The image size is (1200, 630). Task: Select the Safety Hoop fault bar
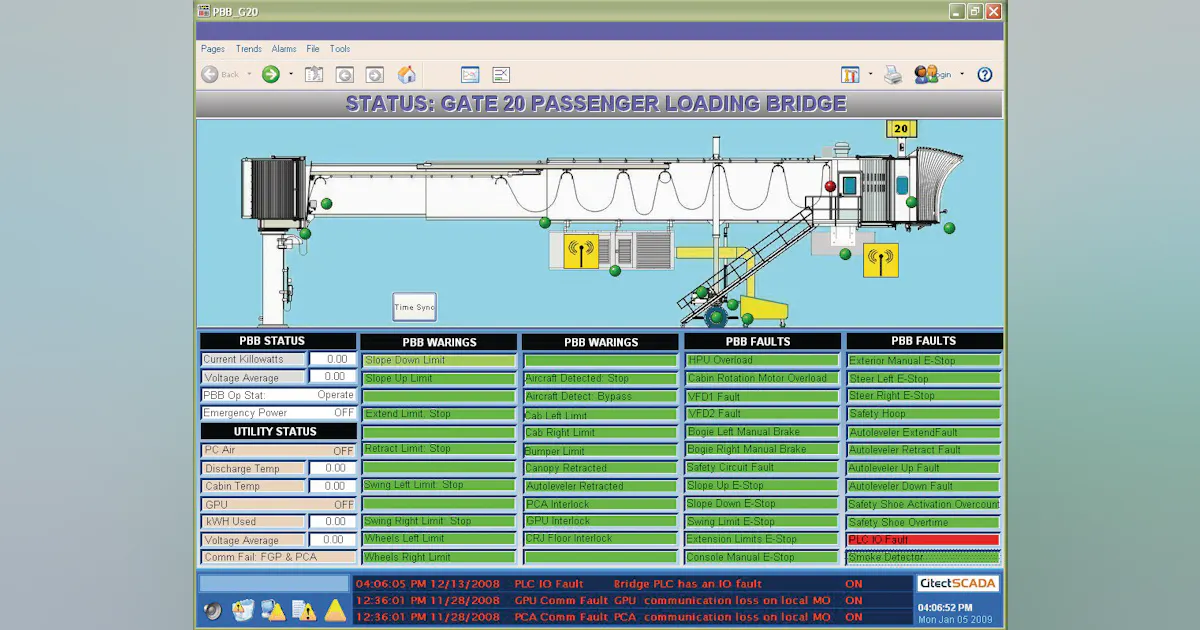[923, 414]
